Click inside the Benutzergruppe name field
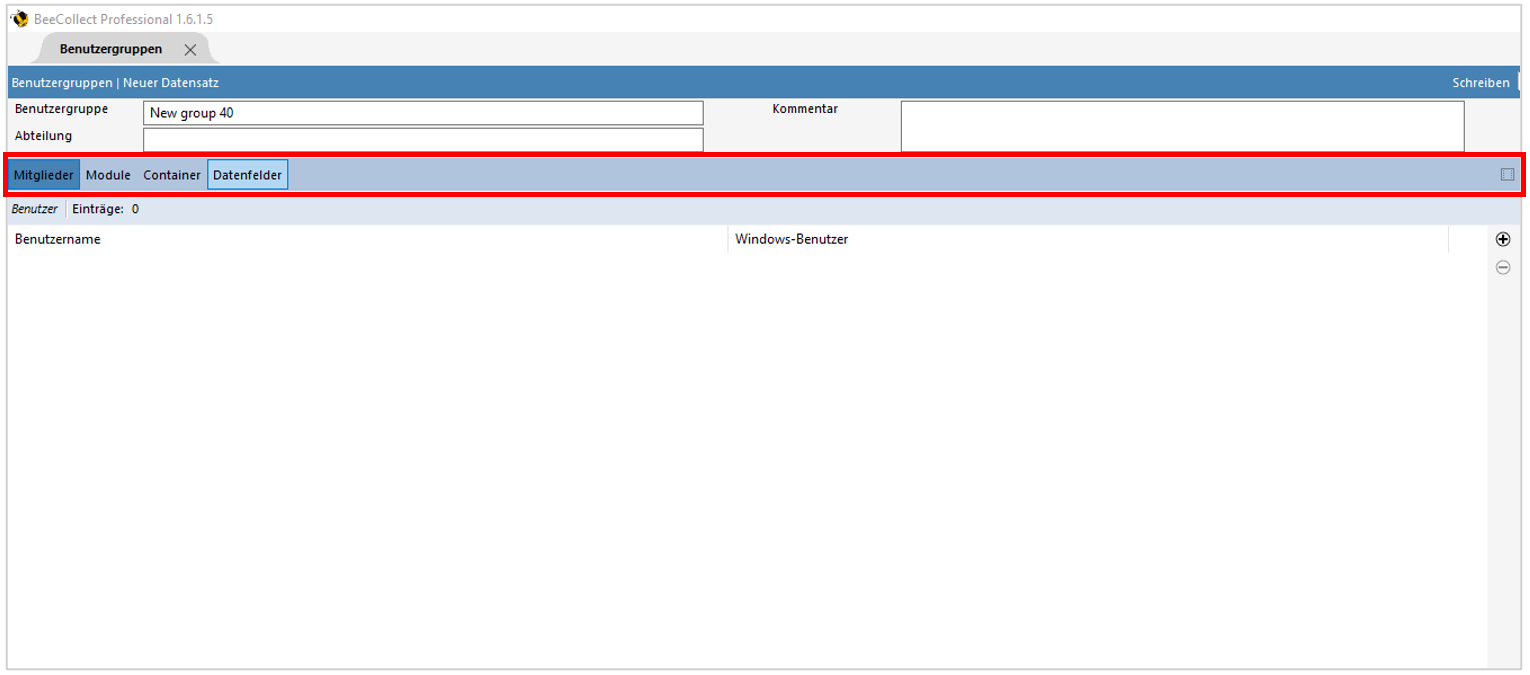Screen dimensions: 1530x675 pyautogui.click(x=420, y=112)
